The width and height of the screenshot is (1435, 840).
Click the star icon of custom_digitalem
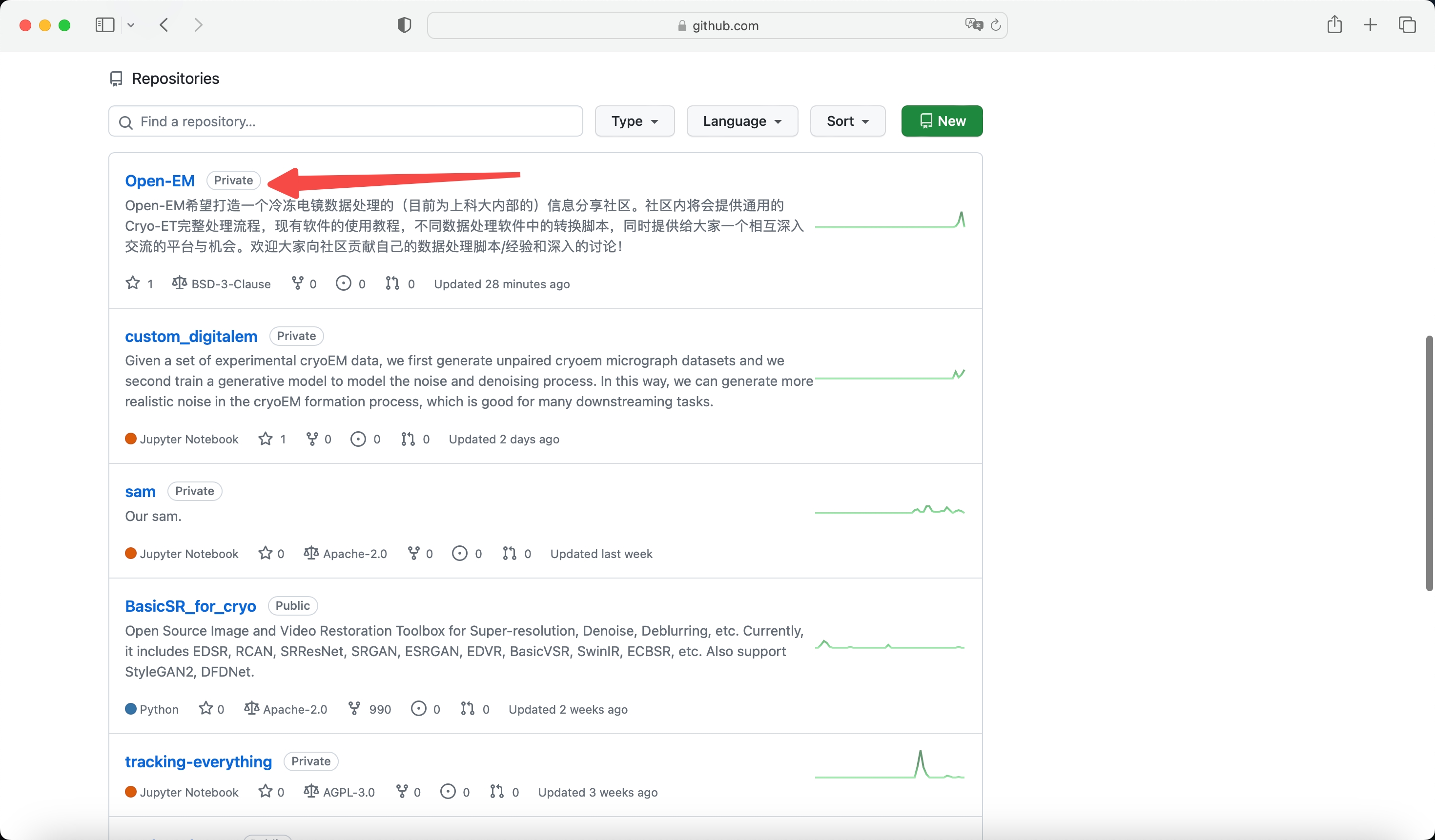pyautogui.click(x=266, y=439)
